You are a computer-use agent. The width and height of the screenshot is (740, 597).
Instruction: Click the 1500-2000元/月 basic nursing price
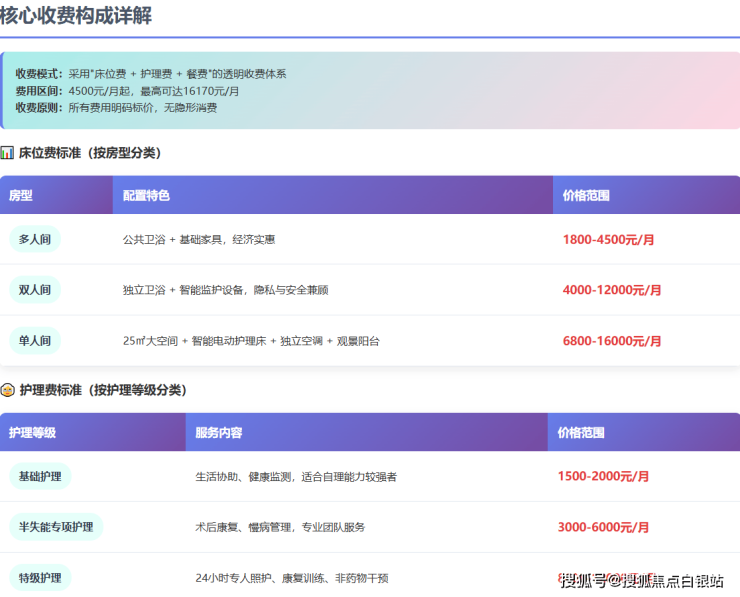tap(603, 477)
